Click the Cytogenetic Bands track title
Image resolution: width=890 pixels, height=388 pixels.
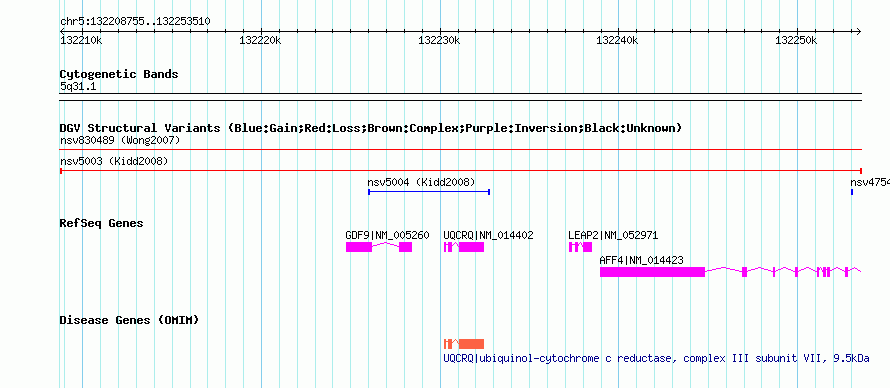[x=119, y=74]
